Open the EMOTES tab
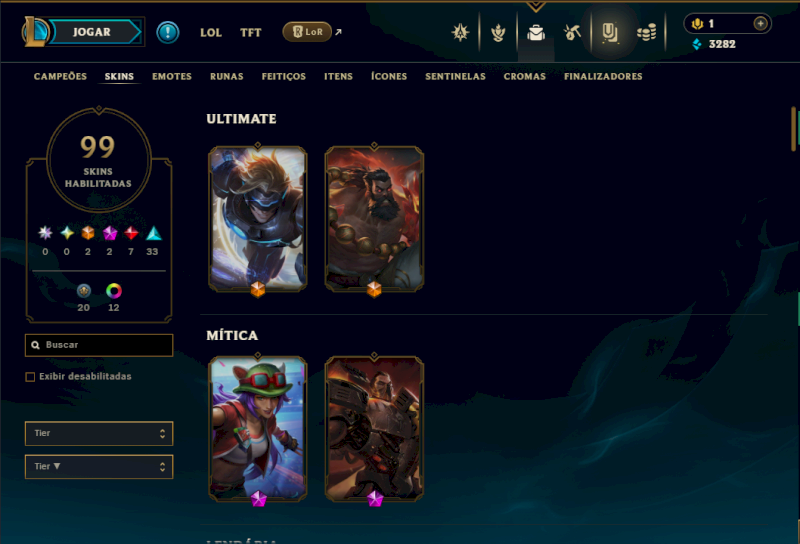Screen dimensions: 800x544 tap(172, 77)
